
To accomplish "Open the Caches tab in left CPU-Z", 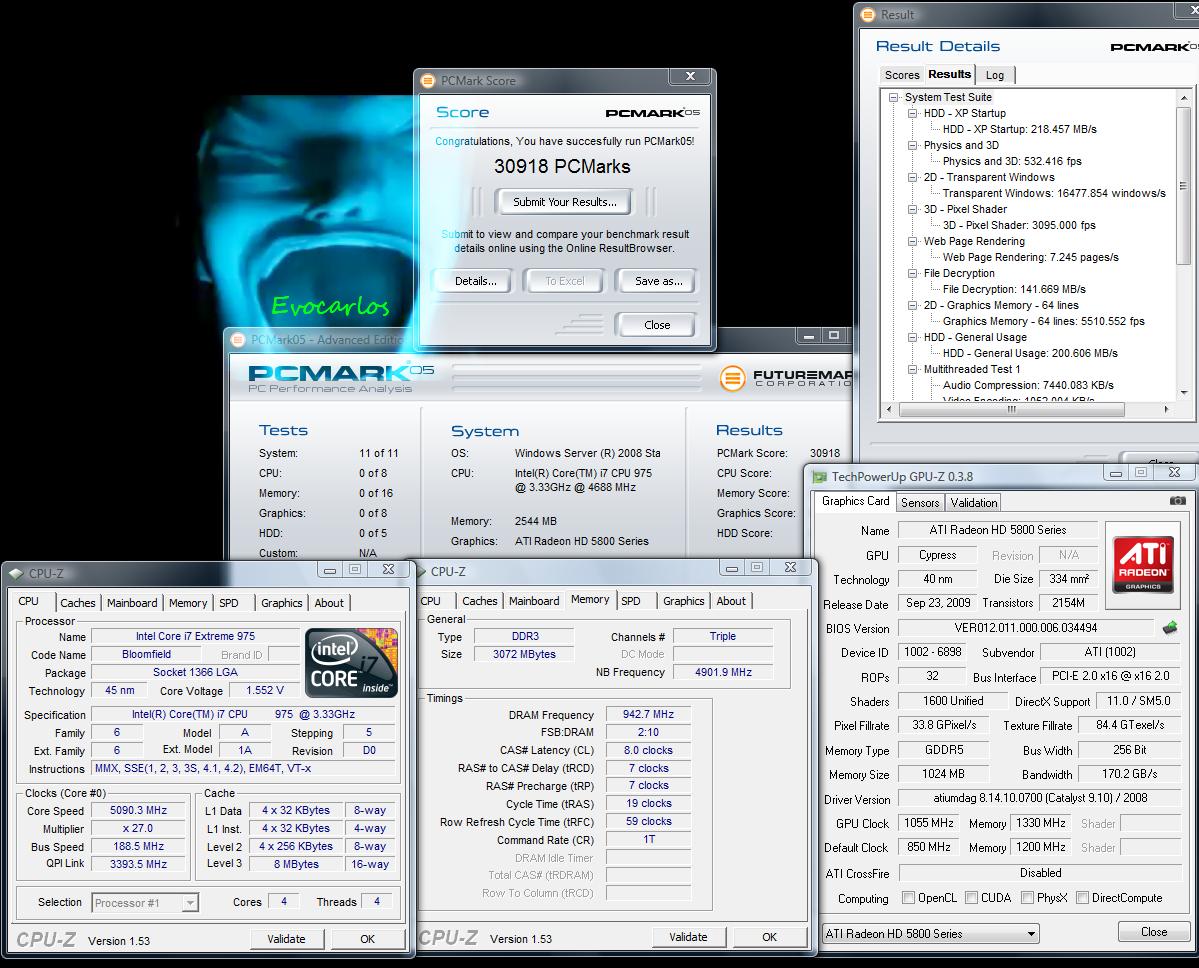I will coord(77,603).
